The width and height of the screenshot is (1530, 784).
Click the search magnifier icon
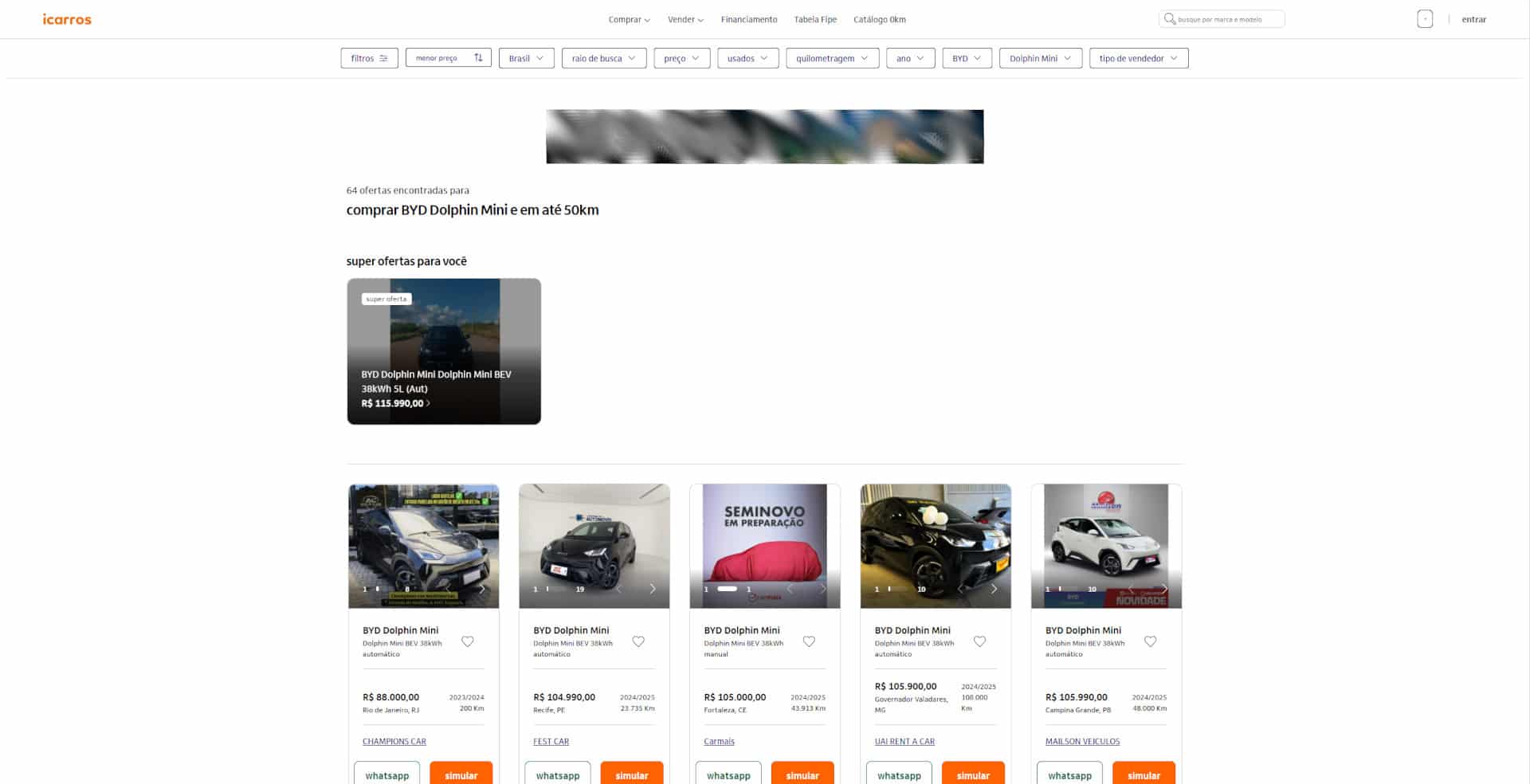coord(1169,19)
